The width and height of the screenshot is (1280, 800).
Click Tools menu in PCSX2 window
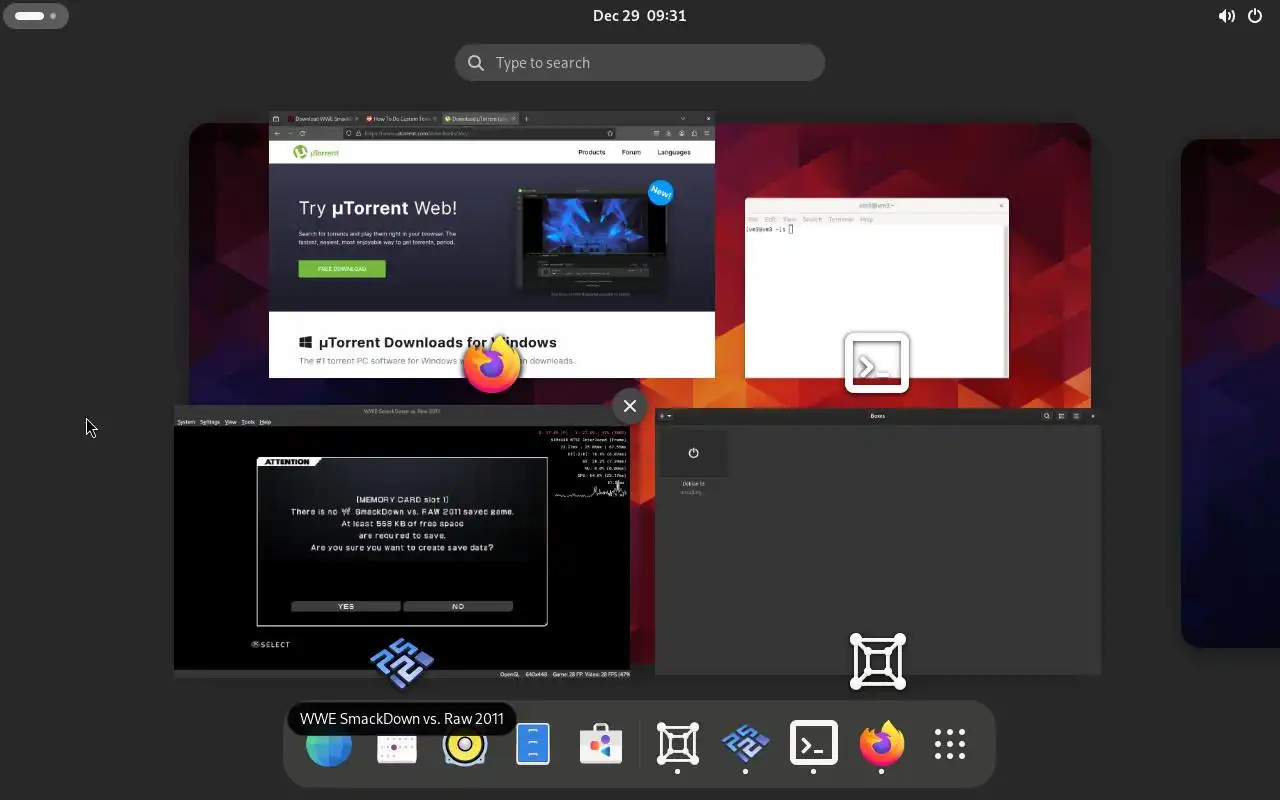[x=248, y=422]
